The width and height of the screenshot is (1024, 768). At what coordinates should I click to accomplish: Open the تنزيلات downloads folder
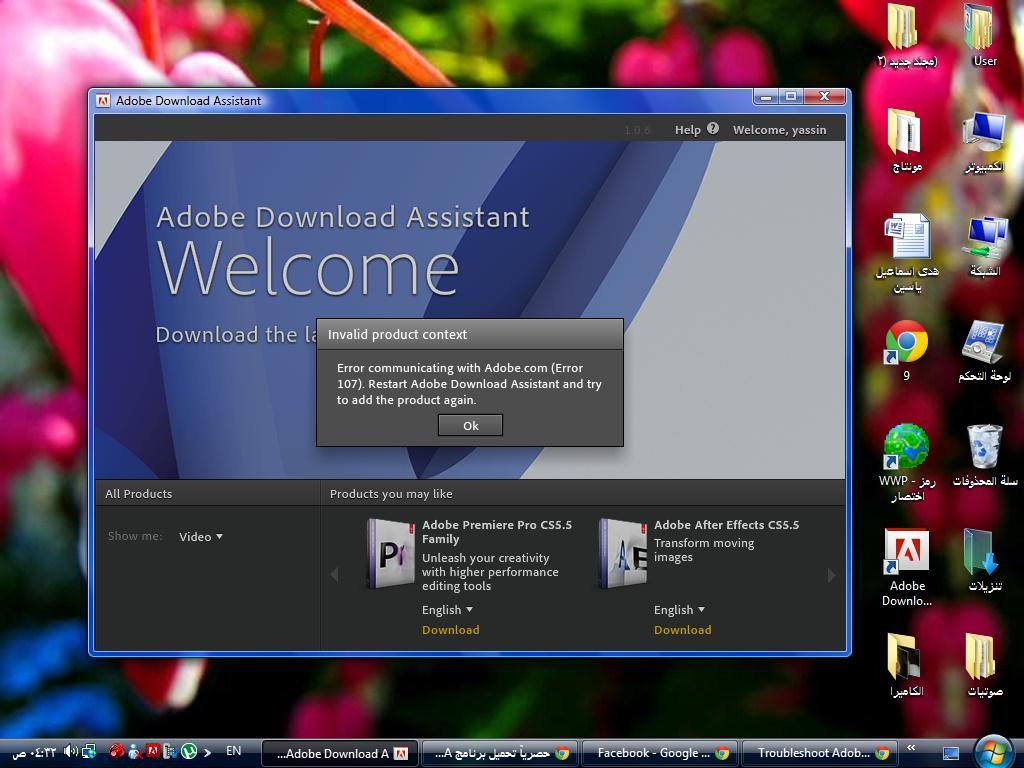pos(984,560)
